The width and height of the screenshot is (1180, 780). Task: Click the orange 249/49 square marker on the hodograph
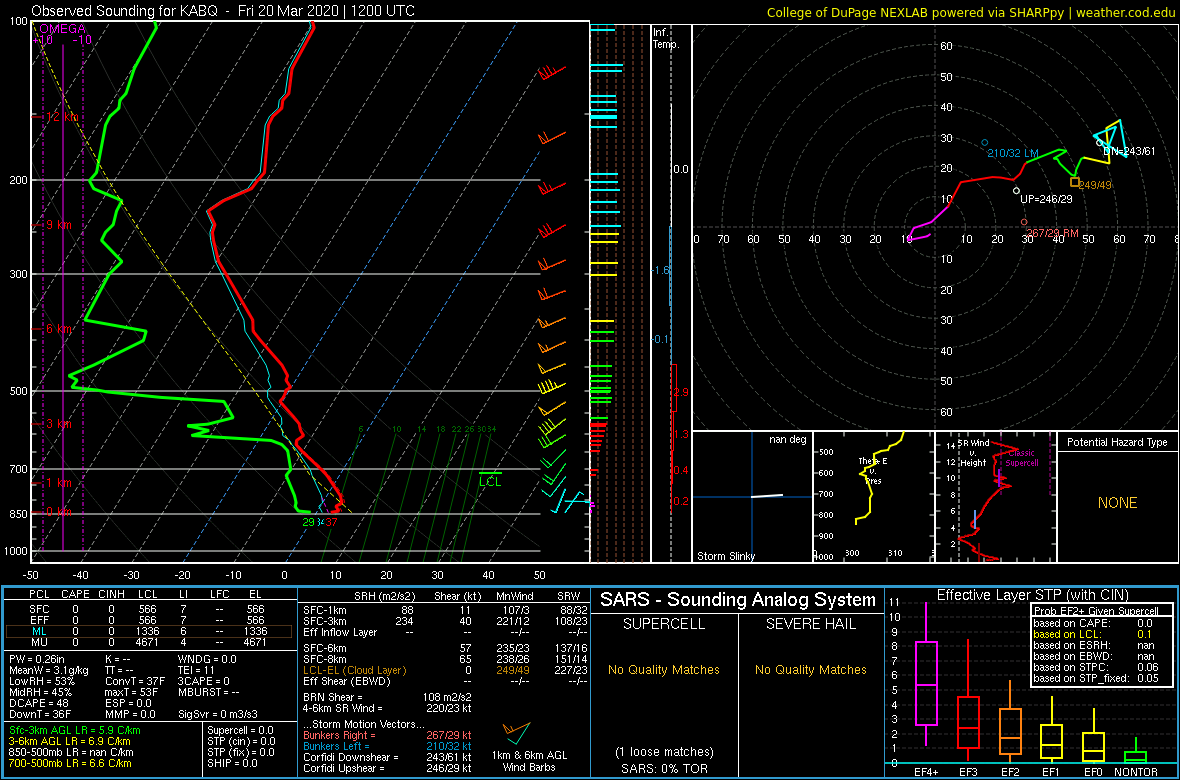[x=1075, y=181]
